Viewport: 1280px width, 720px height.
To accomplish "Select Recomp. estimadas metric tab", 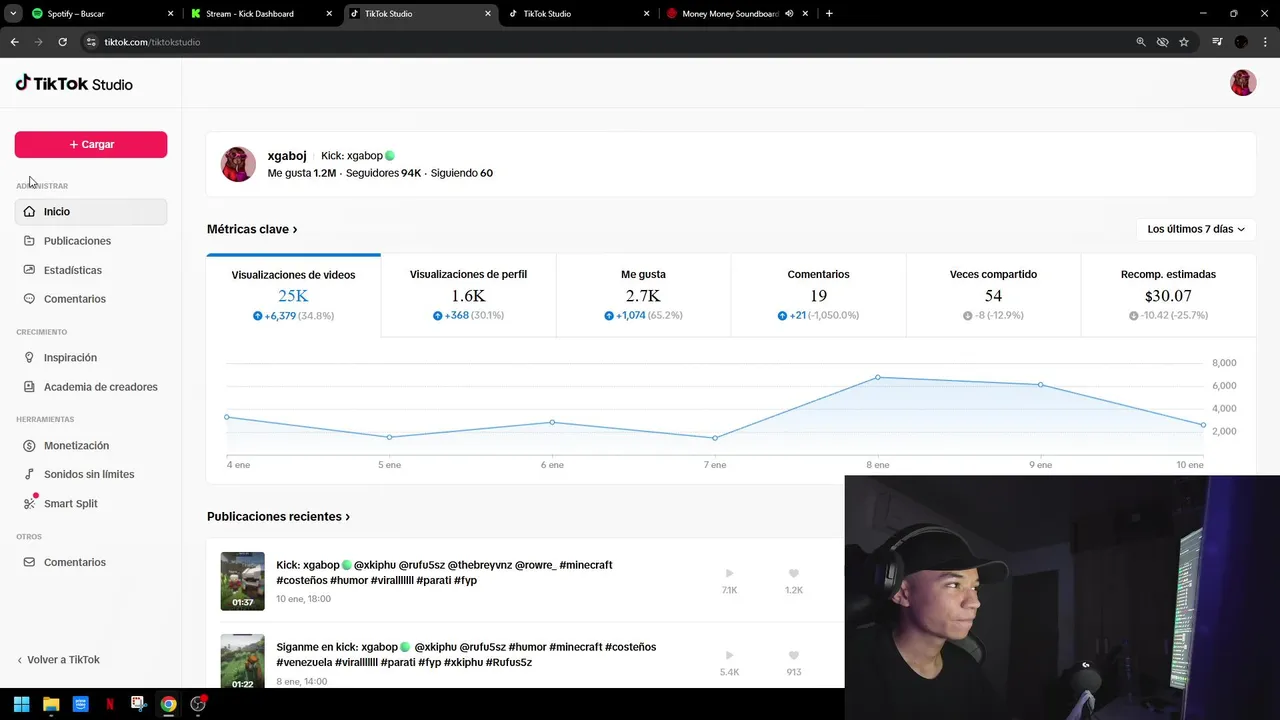I will [1168, 295].
